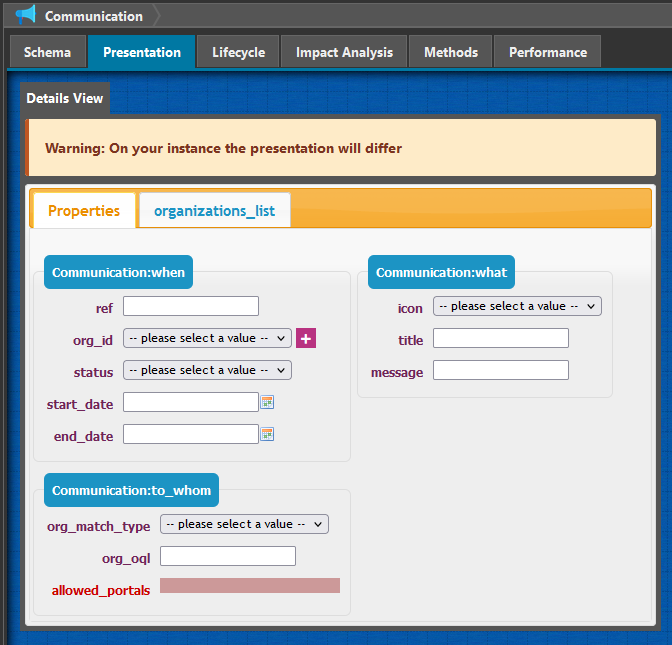This screenshot has height=645, width=672.
Task: Click into the ref text field
Action: click(190, 306)
